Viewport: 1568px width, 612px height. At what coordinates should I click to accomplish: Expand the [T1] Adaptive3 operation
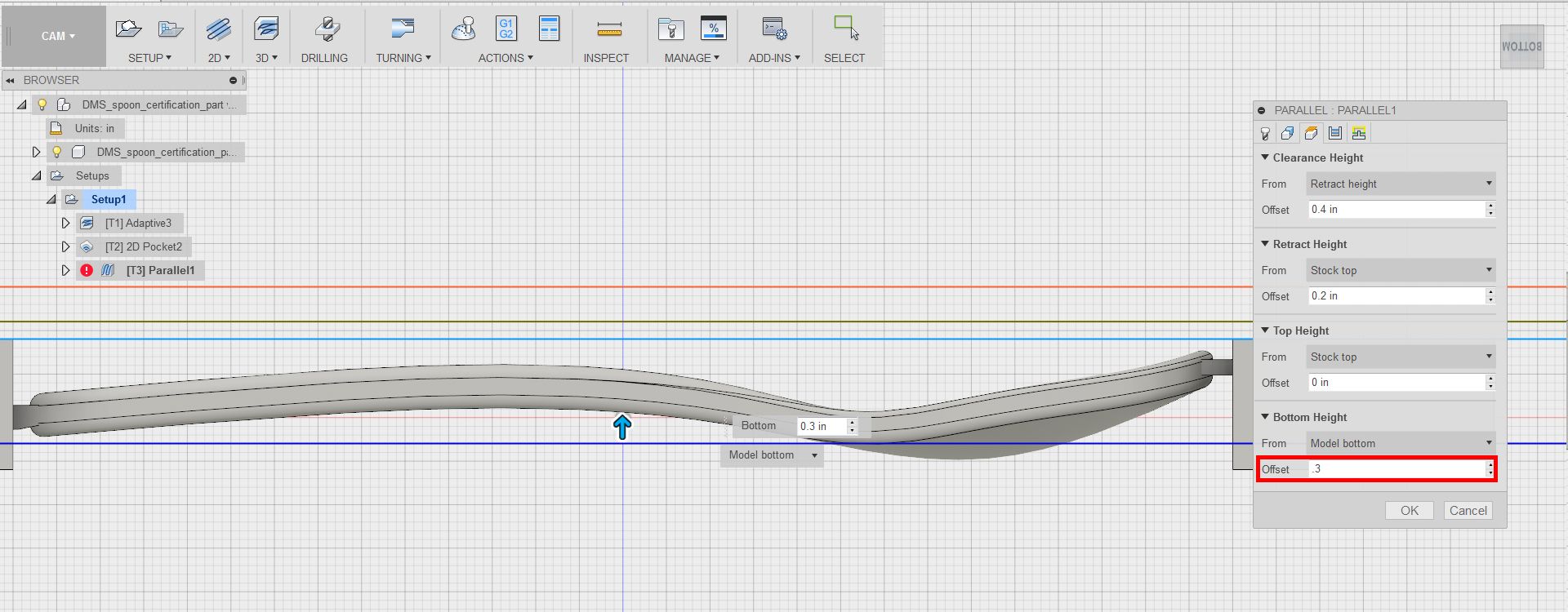tap(66, 223)
